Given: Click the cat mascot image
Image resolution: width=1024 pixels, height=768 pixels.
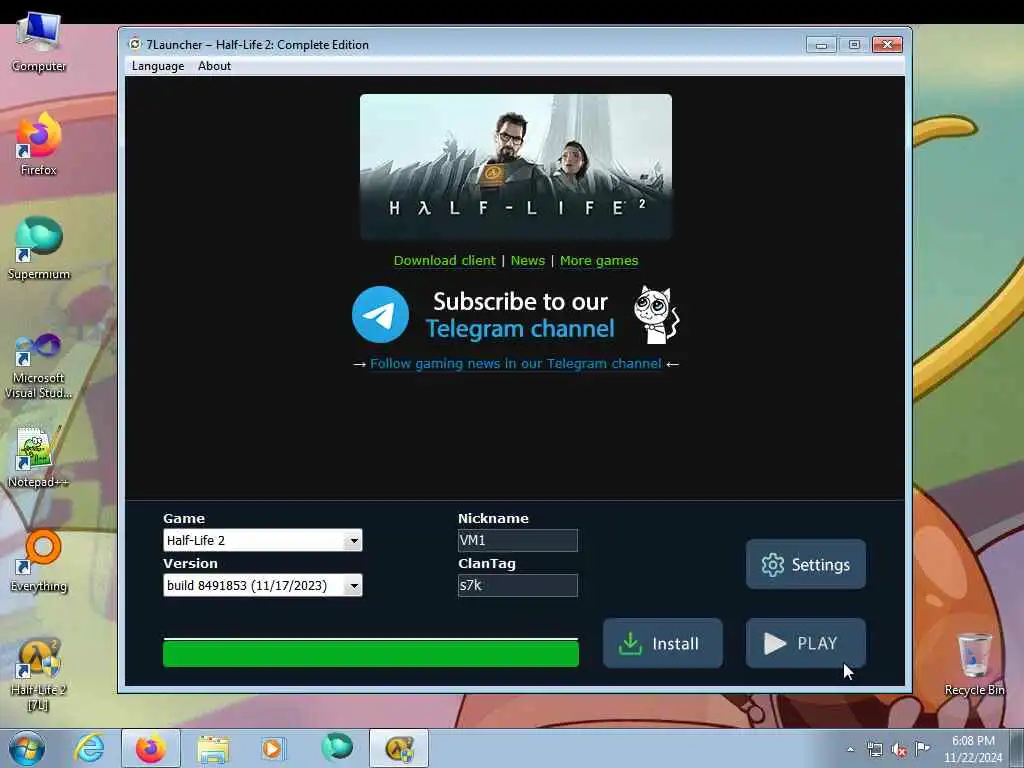Looking at the screenshot, I should [x=656, y=315].
